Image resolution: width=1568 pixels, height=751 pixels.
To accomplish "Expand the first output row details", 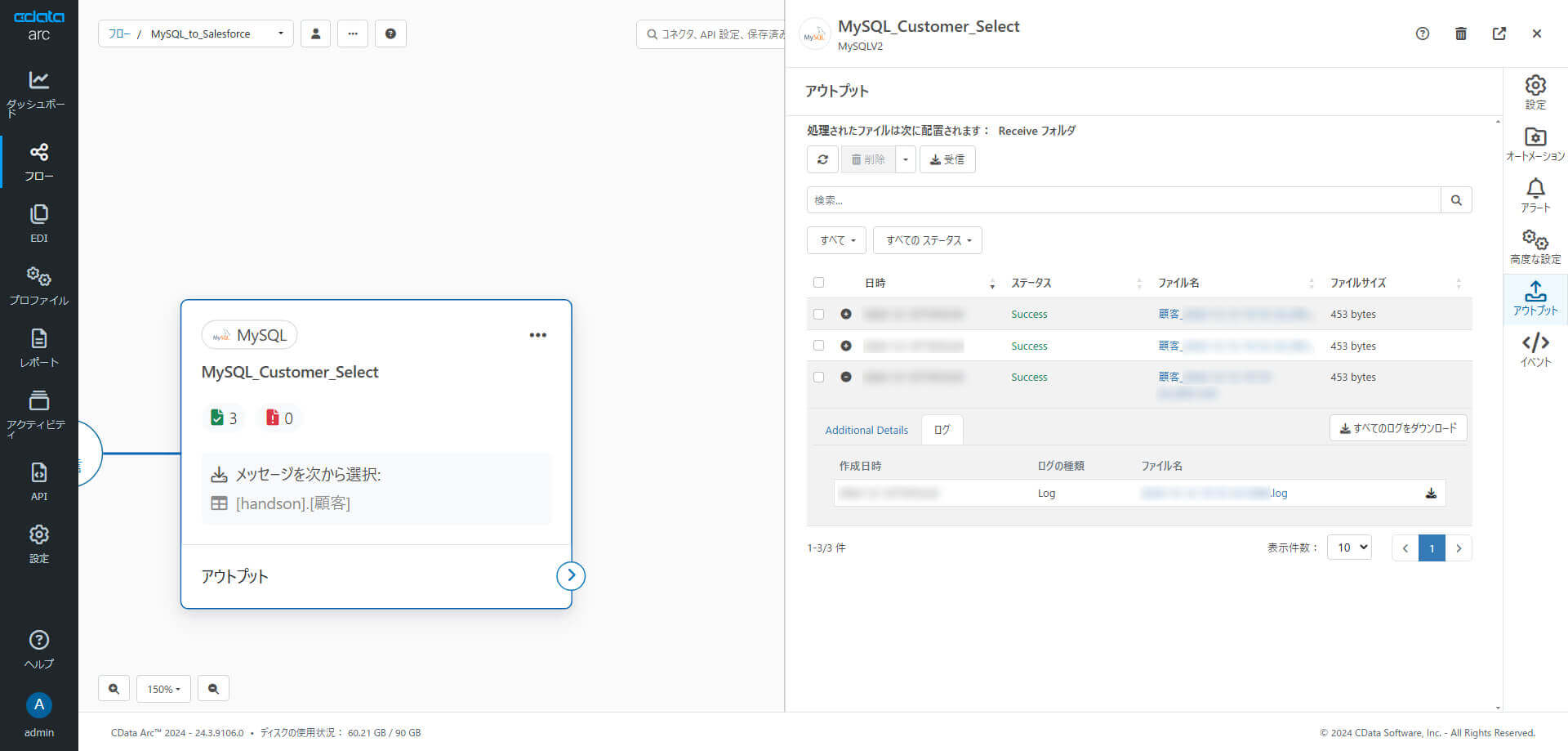I will [846, 314].
